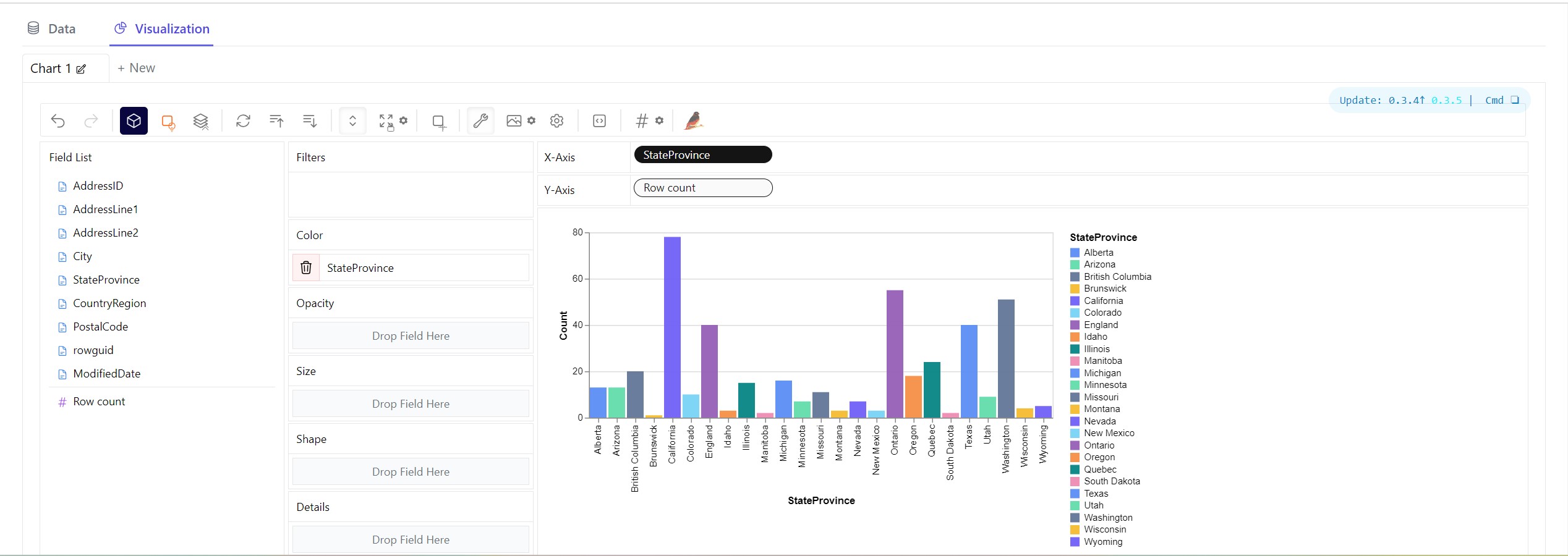Toggle the debug wrench icon
This screenshot has height=556, width=1568.
[x=480, y=121]
